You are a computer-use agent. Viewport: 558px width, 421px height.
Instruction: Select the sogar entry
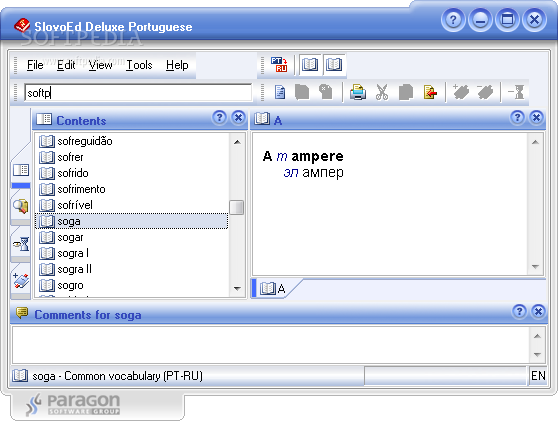click(x=131, y=237)
